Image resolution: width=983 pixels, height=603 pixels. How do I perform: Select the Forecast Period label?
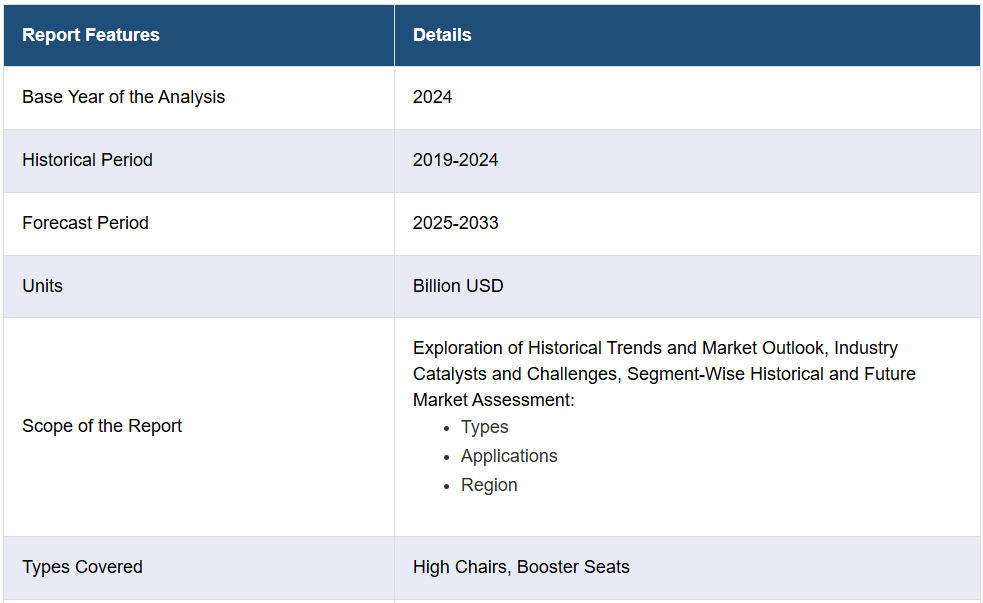coord(85,223)
